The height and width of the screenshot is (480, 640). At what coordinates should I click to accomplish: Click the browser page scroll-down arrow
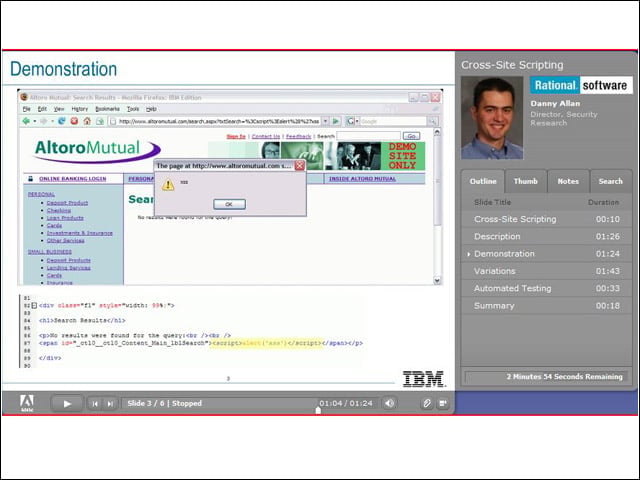point(437,280)
